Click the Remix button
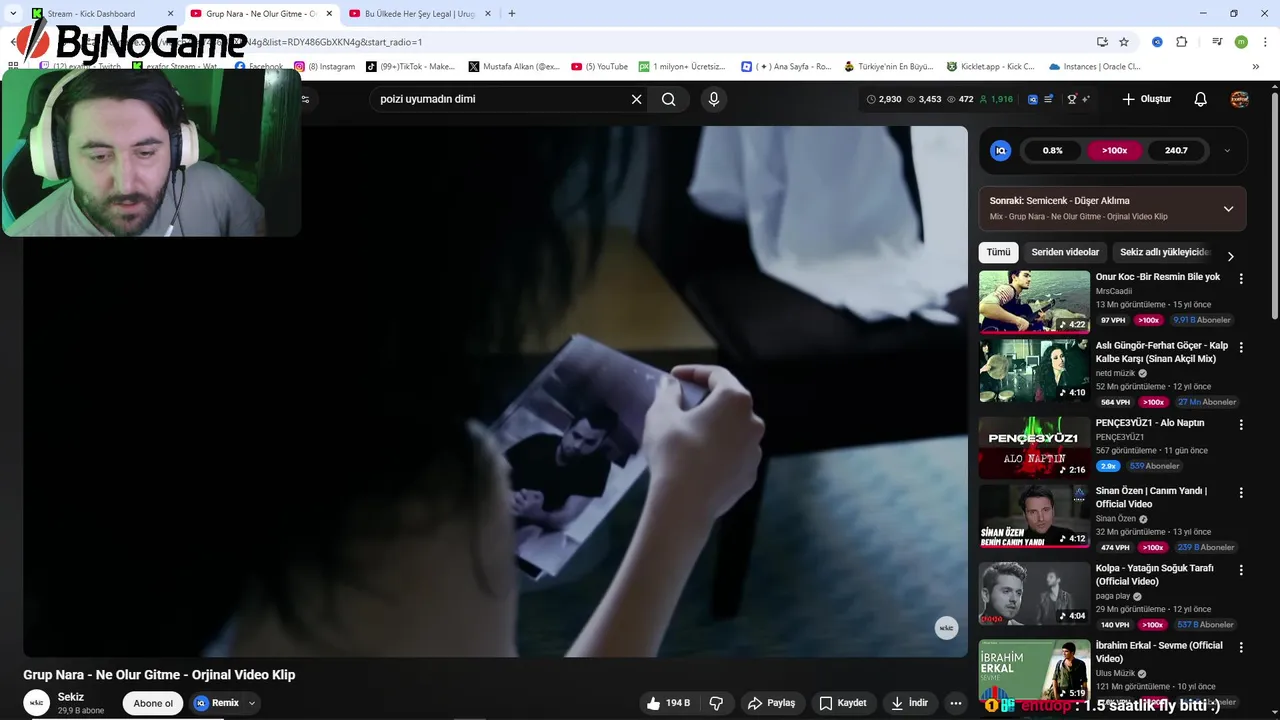 click(217, 703)
